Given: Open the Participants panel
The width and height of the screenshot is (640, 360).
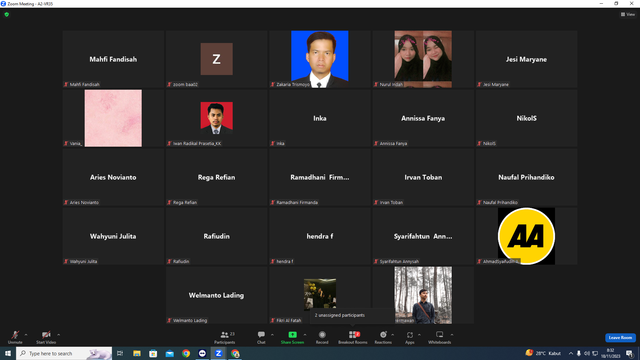Looking at the screenshot, I should tap(224, 337).
